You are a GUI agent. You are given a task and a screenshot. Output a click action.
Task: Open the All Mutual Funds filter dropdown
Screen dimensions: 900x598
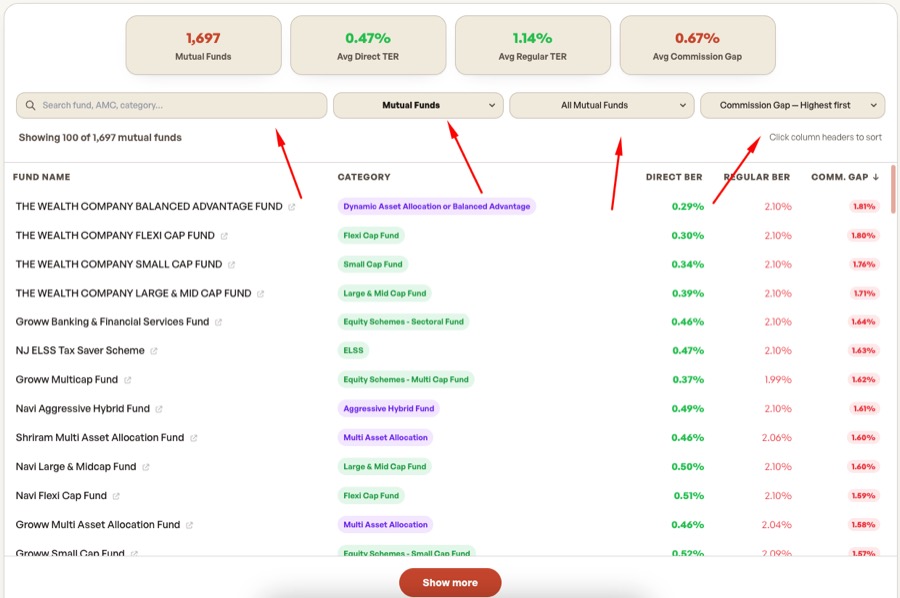tap(602, 106)
